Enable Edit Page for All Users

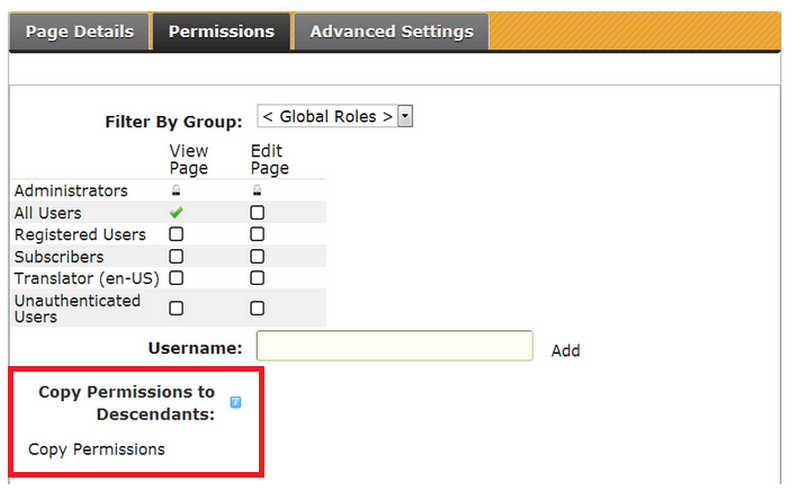(257, 213)
